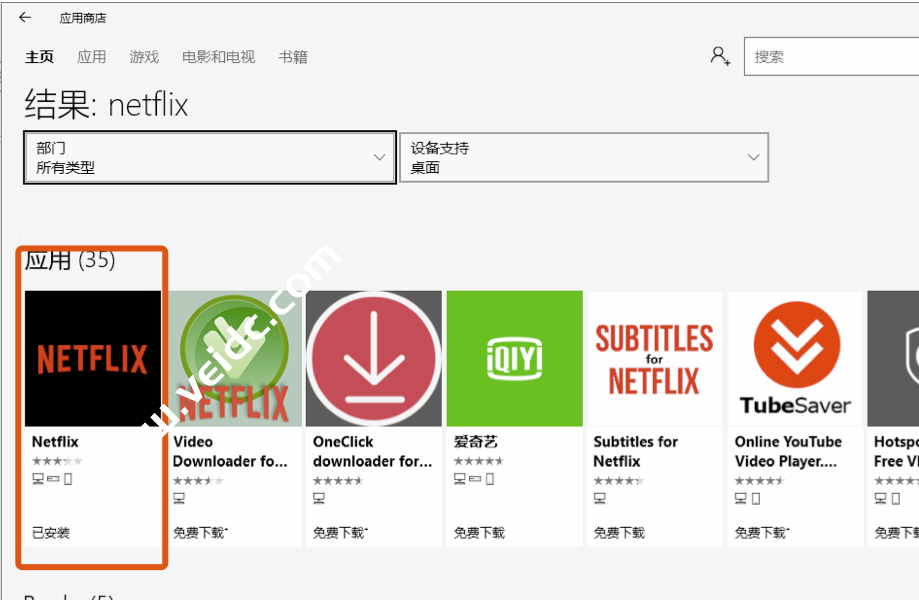Click the 应用 (35) section heading
This screenshot has height=600, width=919.
click(x=70, y=260)
